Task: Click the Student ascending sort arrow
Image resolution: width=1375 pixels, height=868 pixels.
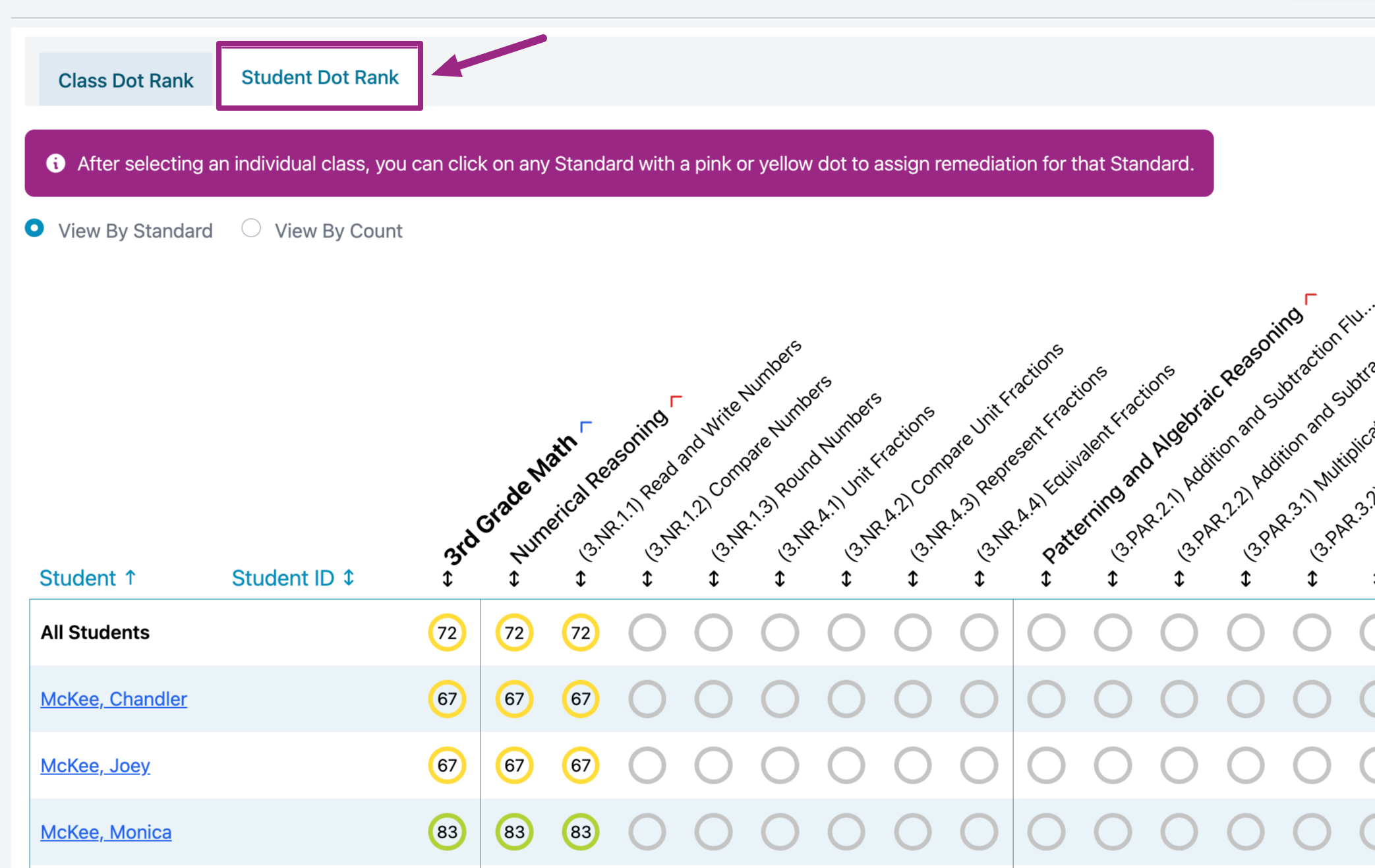Action: pos(131,577)
